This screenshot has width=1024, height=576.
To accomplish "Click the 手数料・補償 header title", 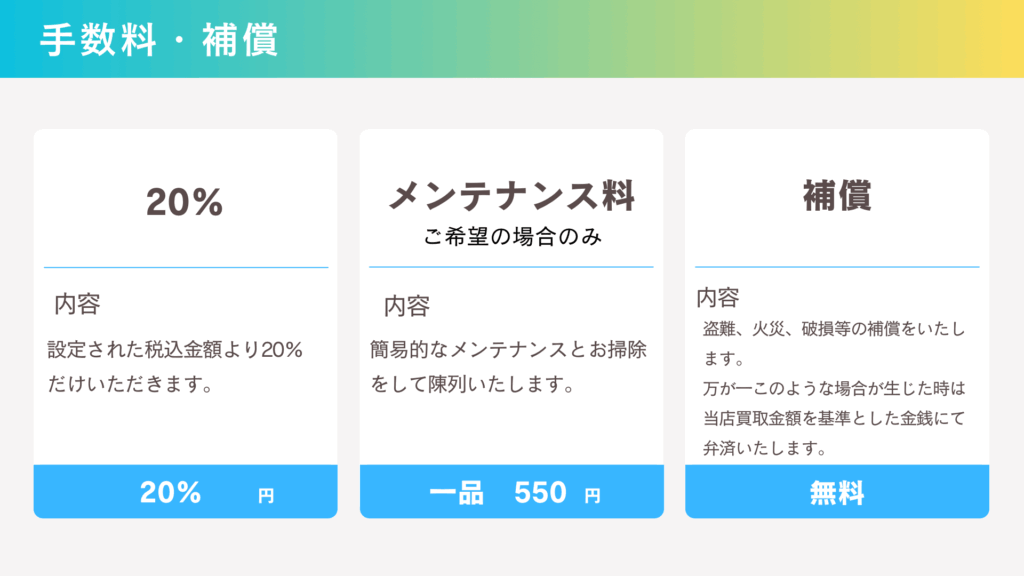I will tap(159, 40).
